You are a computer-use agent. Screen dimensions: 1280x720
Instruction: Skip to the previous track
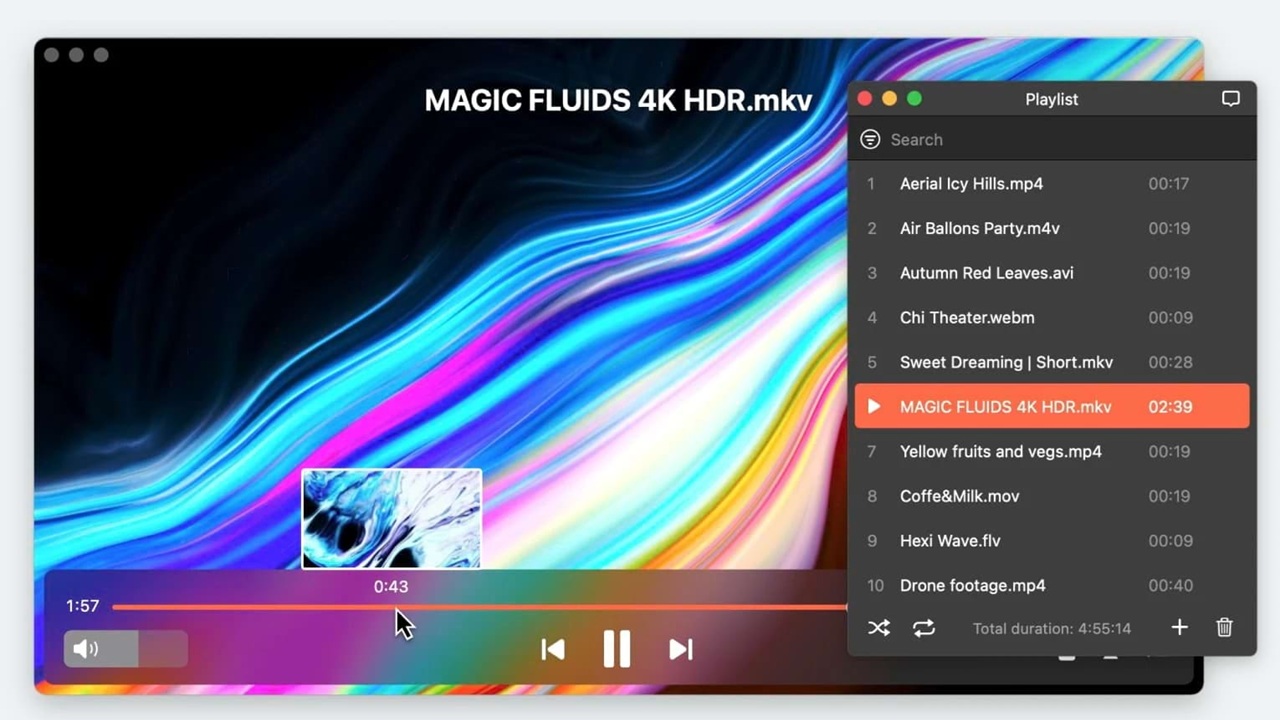pos(552,650)
